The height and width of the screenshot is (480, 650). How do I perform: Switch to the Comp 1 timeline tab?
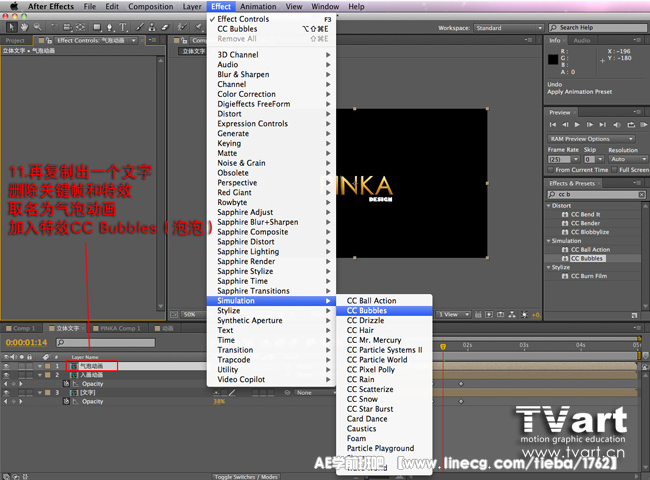(x=22, y=328)
